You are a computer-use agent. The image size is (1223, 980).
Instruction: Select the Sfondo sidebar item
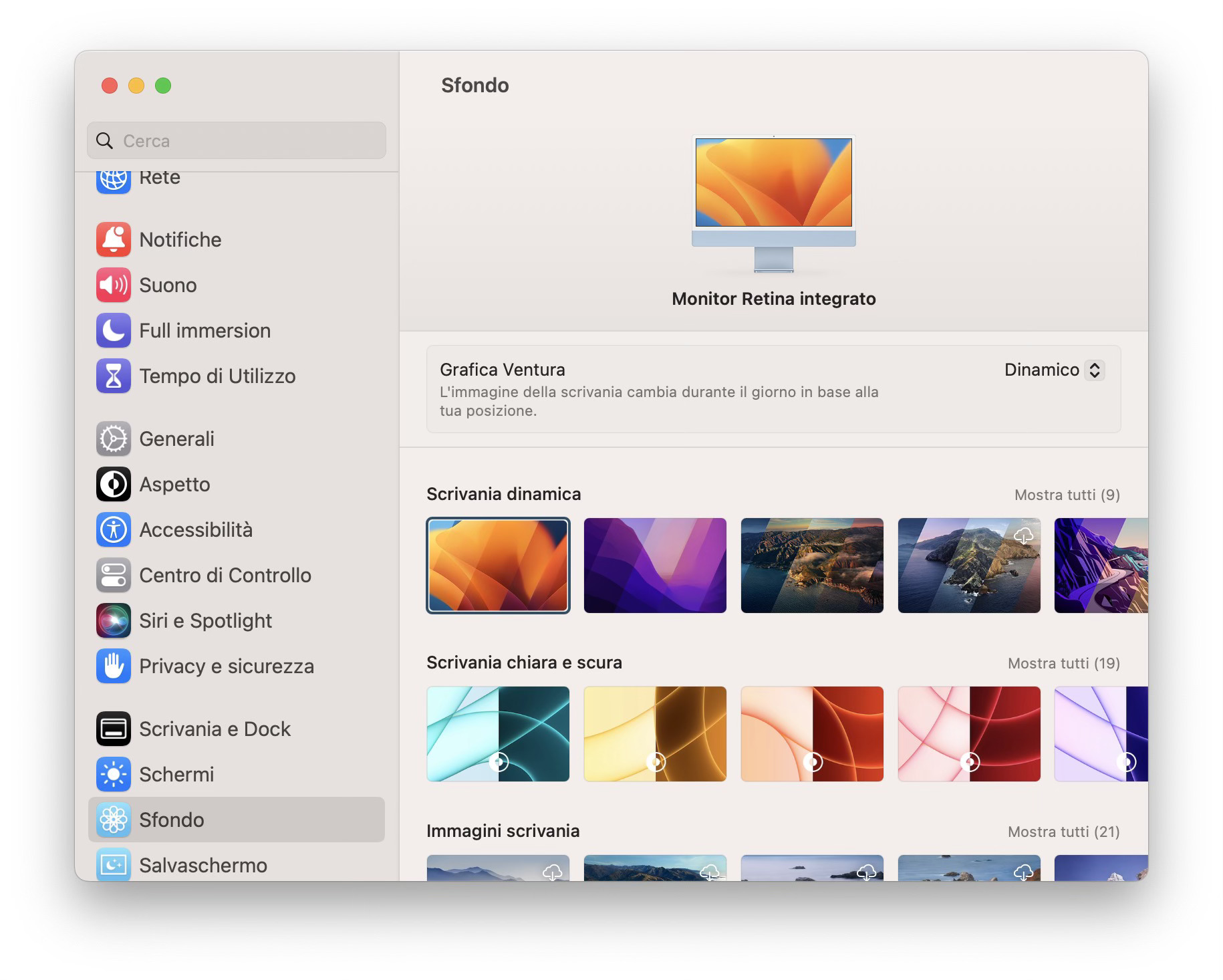(x=237, y=820)
